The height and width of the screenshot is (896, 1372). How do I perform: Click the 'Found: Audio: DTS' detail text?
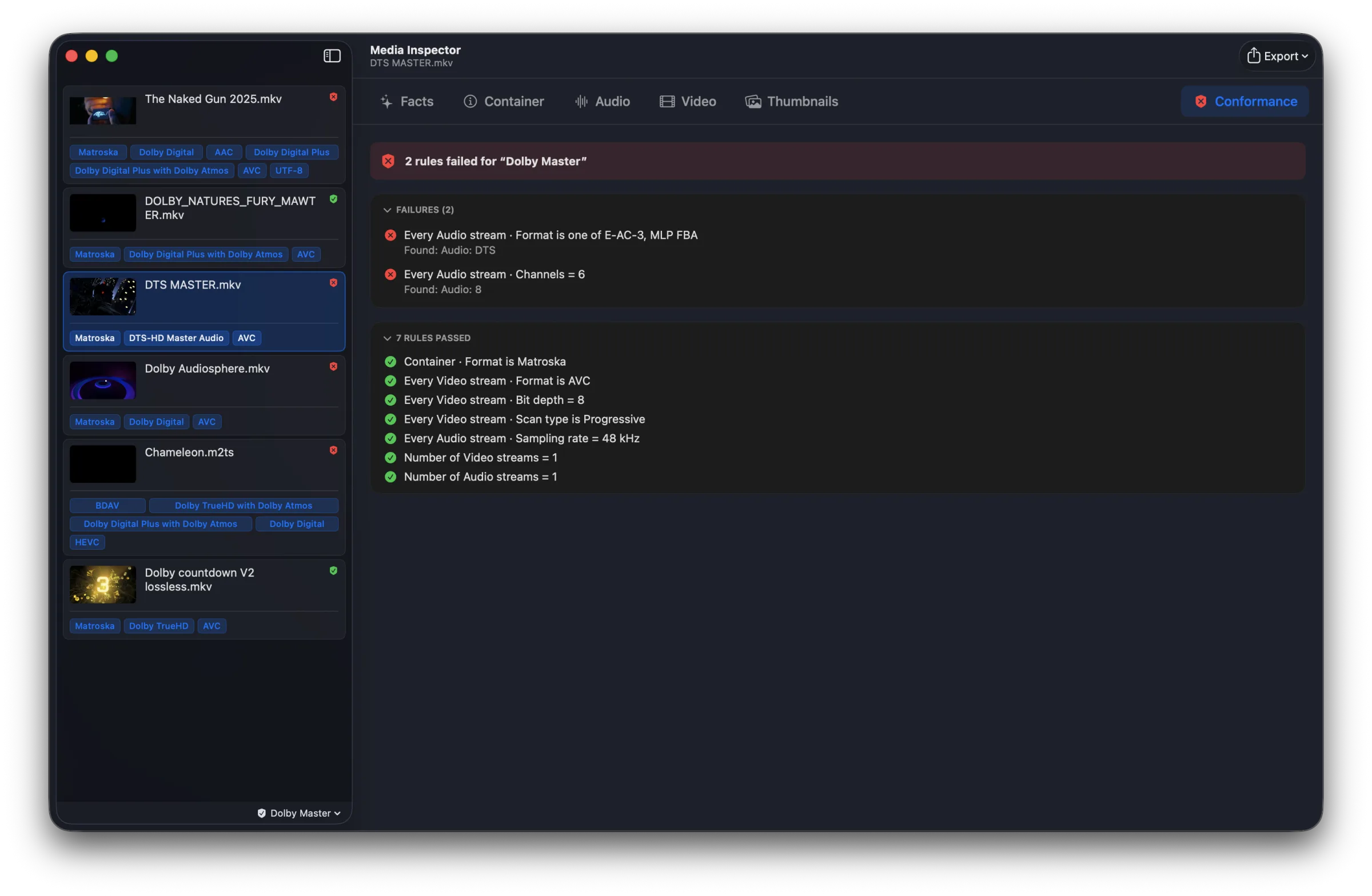(x=449, y=250)
